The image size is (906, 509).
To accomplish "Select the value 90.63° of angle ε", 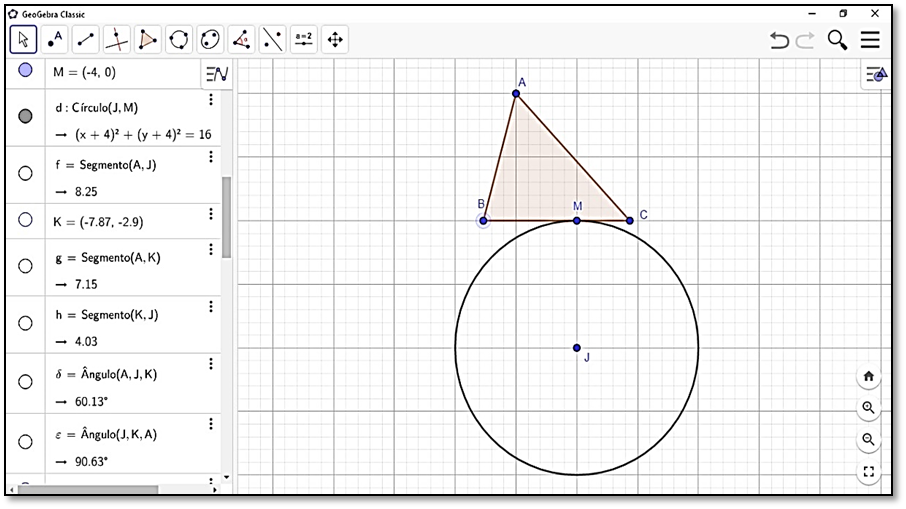I will (x=91, y=462).
